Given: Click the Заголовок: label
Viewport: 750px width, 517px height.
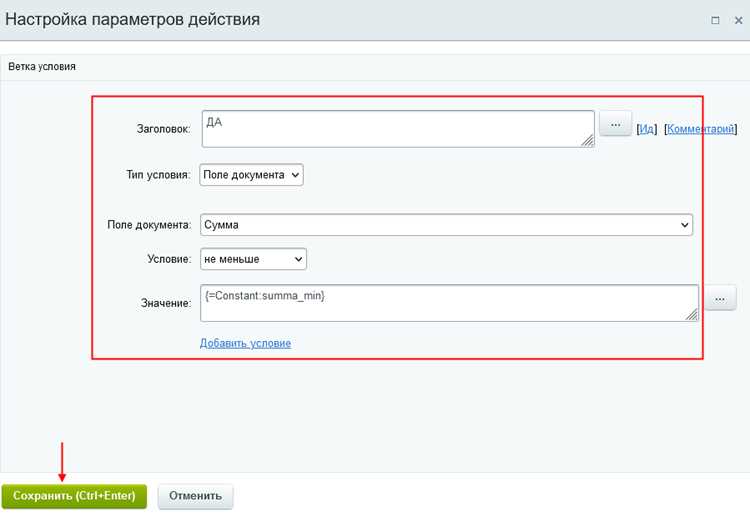Looking at the screenshot, I should point(164,129).
